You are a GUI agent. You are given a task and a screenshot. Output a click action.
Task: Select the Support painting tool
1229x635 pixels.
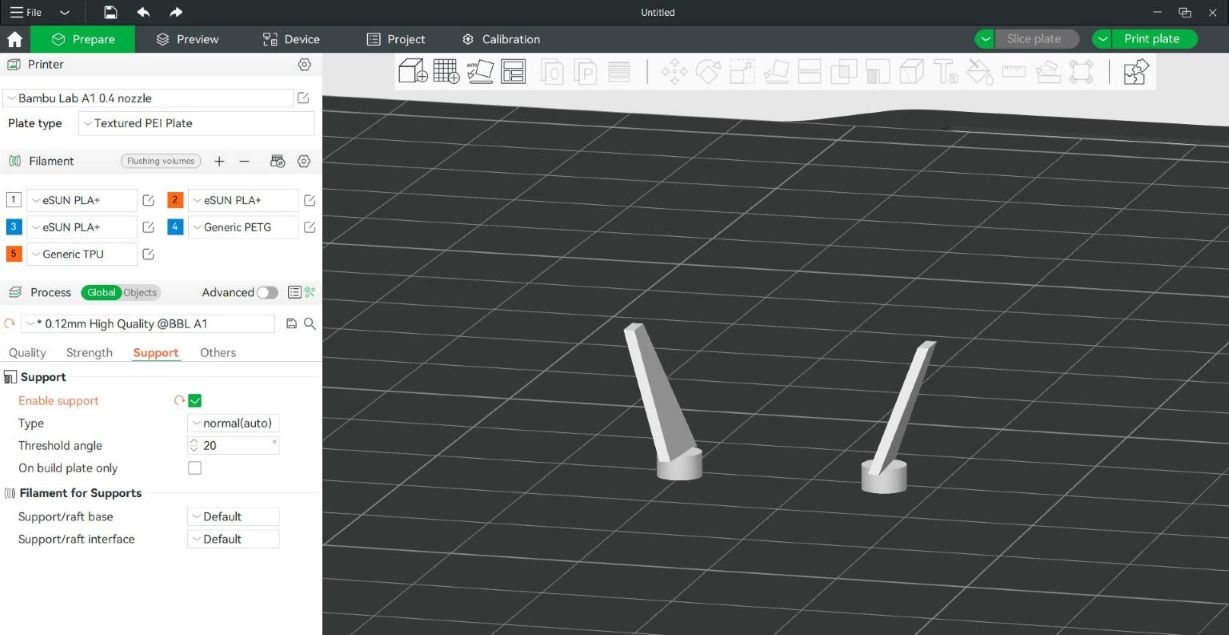(878, 71)
